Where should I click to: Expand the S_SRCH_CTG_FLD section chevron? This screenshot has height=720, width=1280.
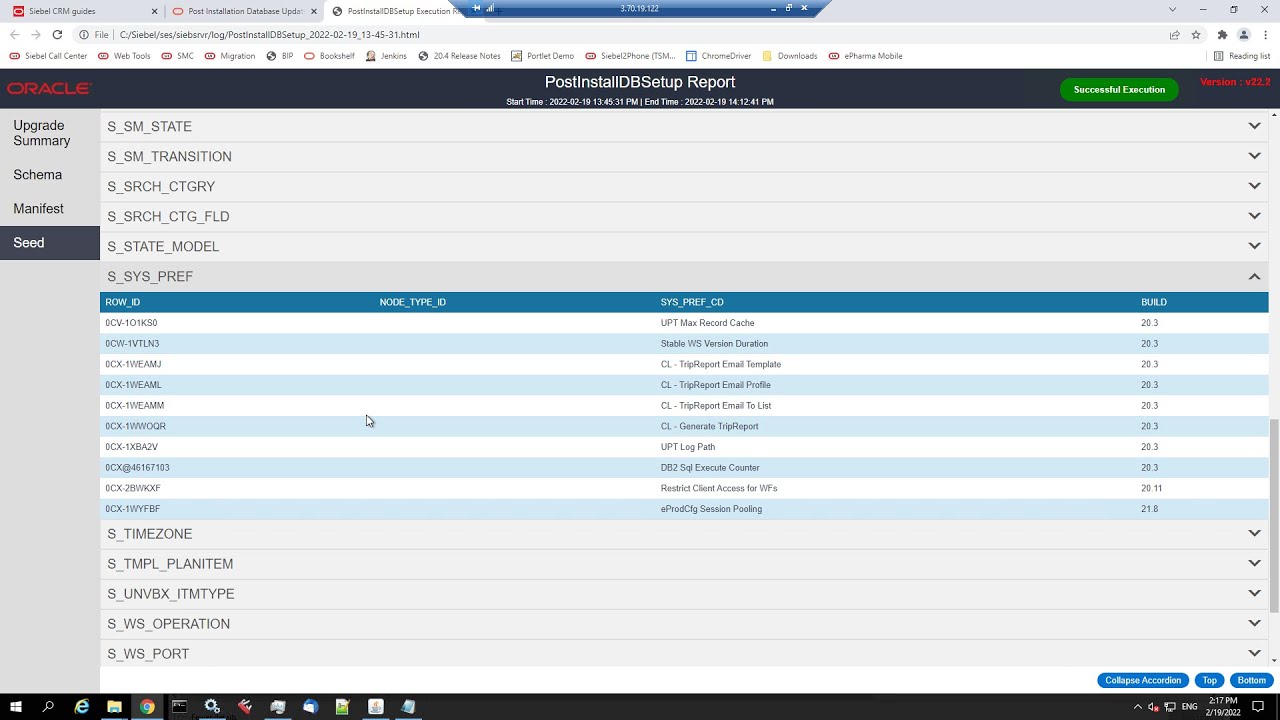1254,216
